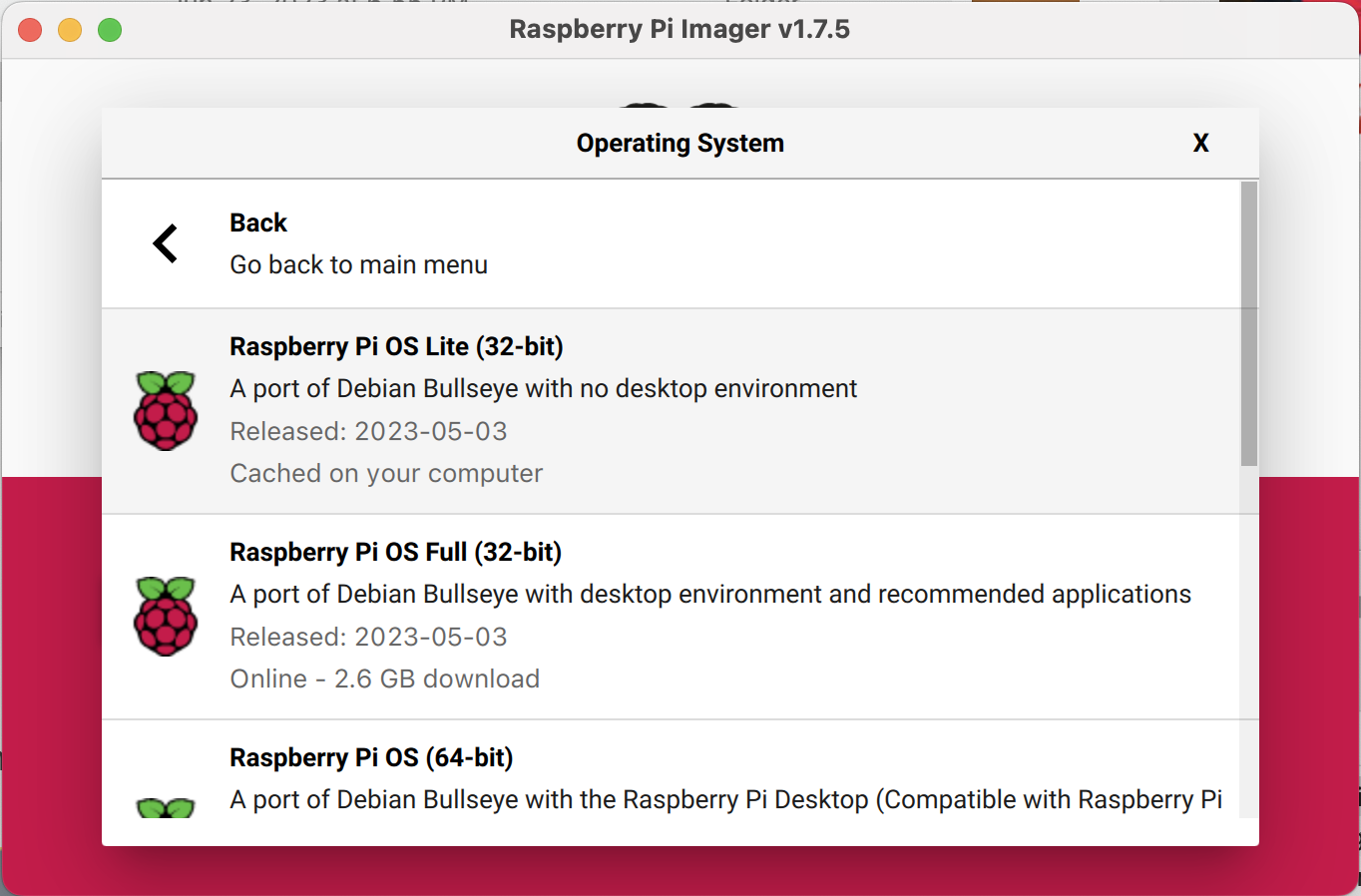Click the yellow macOS minimize window button
The image size is (1361, 896).
(x=70, y=30)
